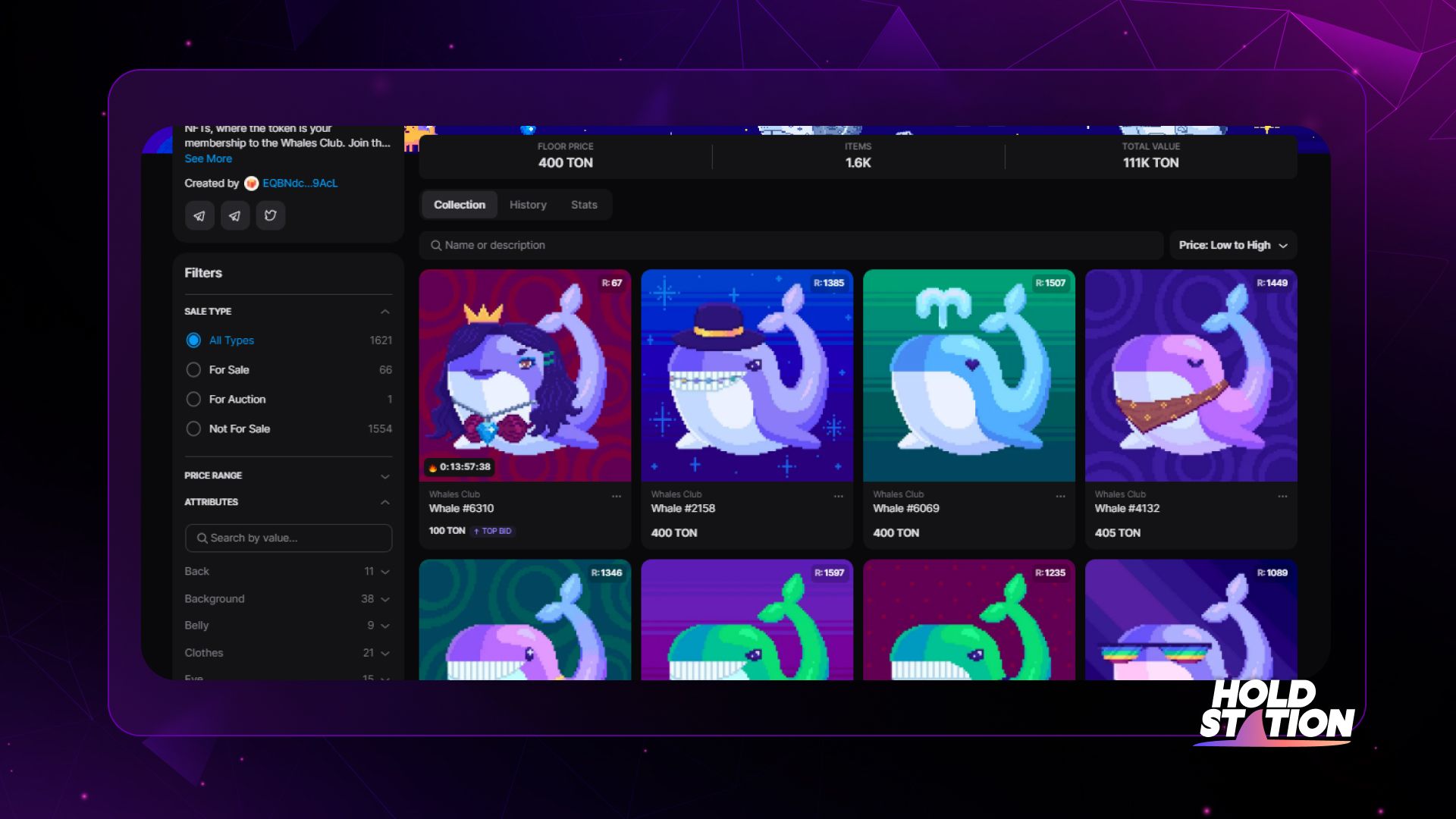Click the R:67 rarity badge
The width and height of the screenshot is (1456, 819).
612,284
